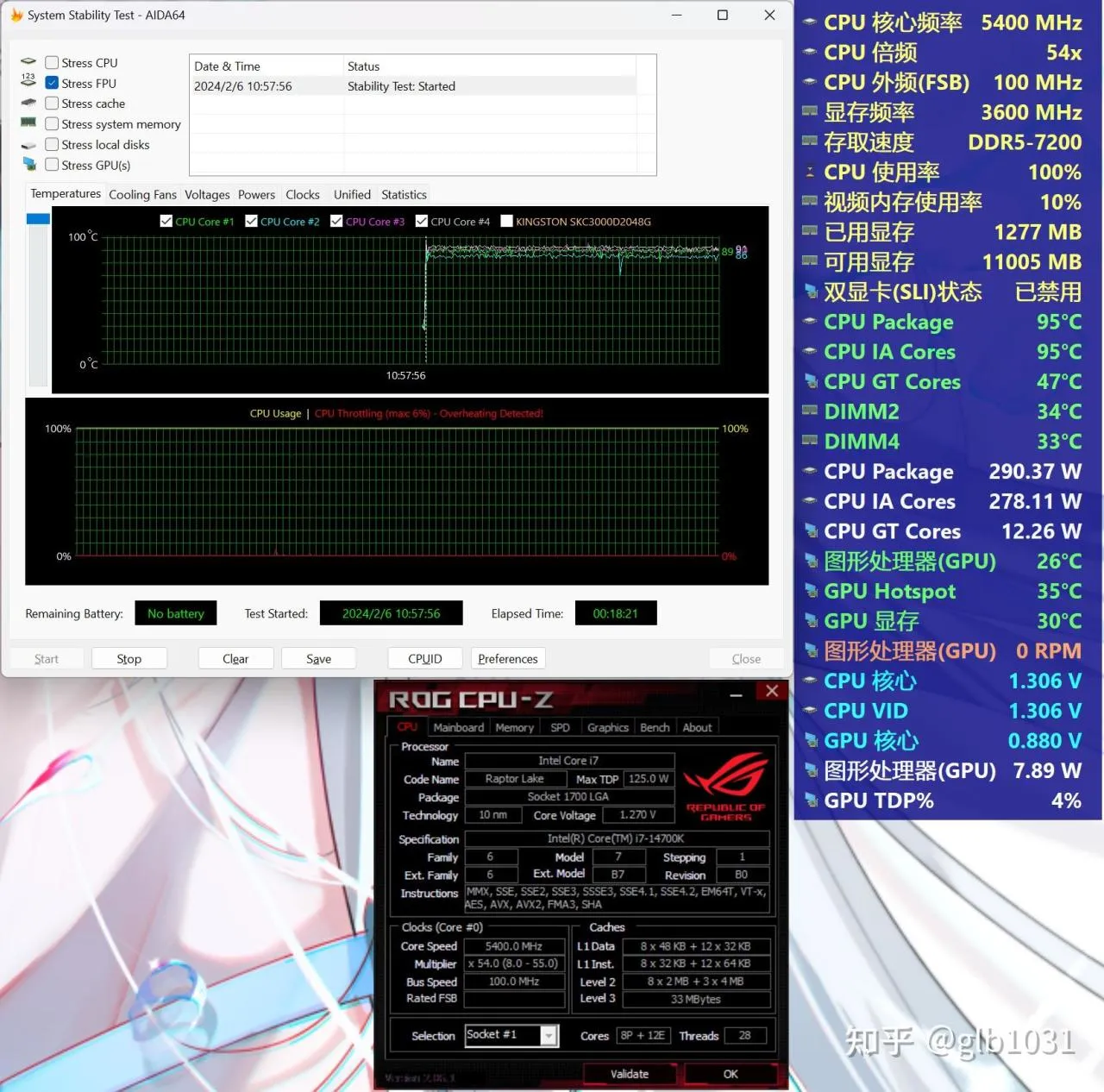The height and width of the screenshot is (1092, 1104).
Task: Open the Mainboard tab in CPU-Z
Action: point(458,728)
